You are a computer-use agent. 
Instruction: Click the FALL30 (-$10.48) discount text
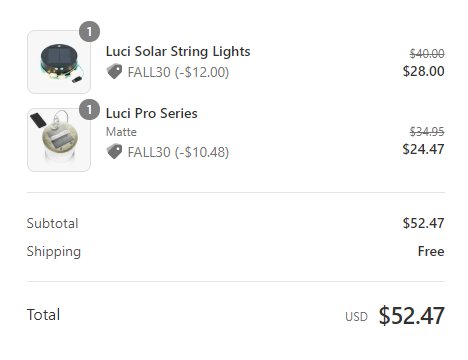[178, 152]
